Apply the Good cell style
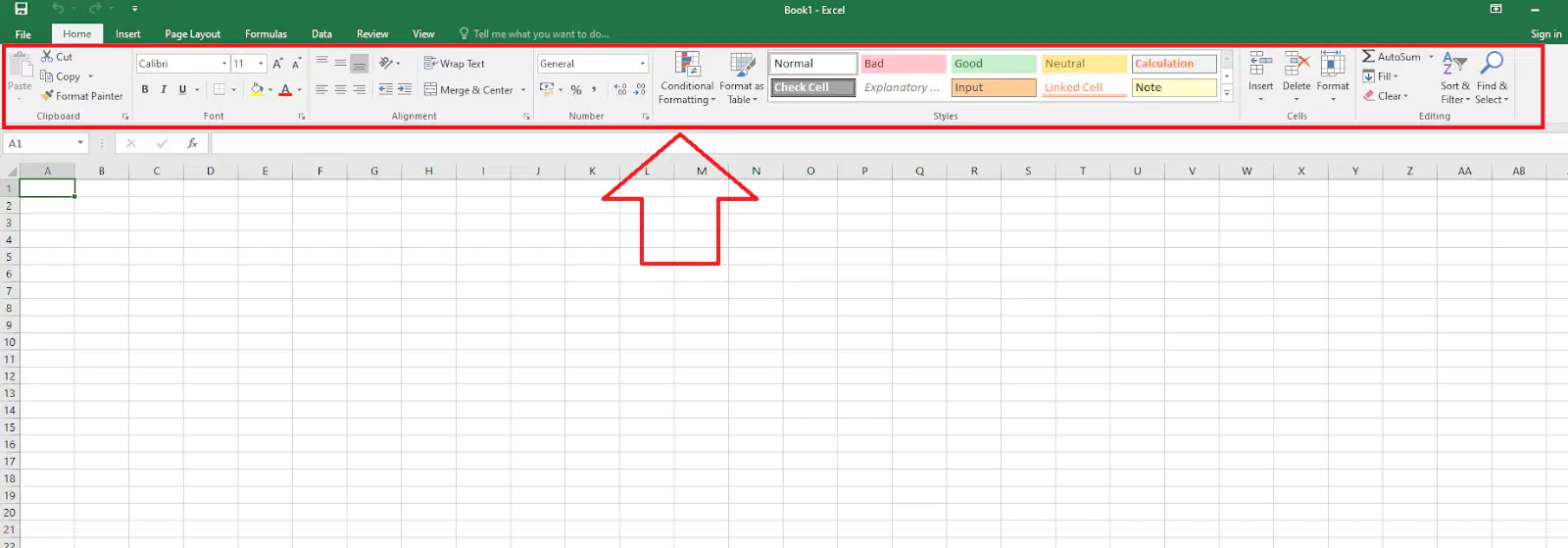This screenshot has width=1568, height=548. tap(994, 64)
